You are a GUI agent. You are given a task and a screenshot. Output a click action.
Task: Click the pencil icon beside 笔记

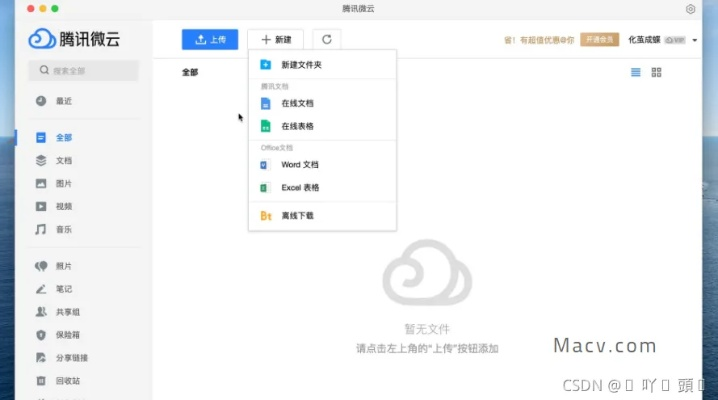click(x=41, y=289)
